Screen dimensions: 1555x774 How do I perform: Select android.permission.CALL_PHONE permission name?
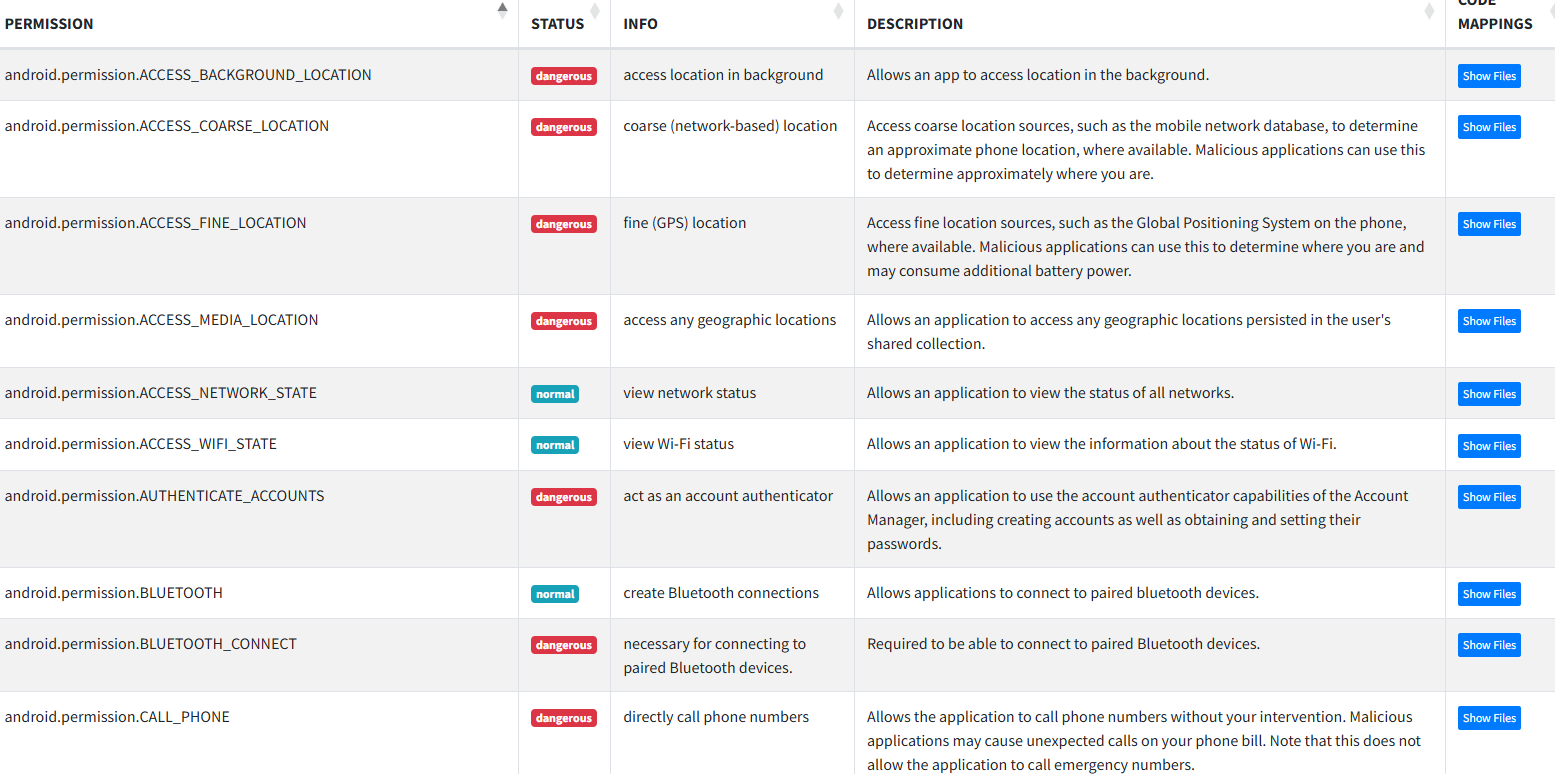click(x=117, y=717)
